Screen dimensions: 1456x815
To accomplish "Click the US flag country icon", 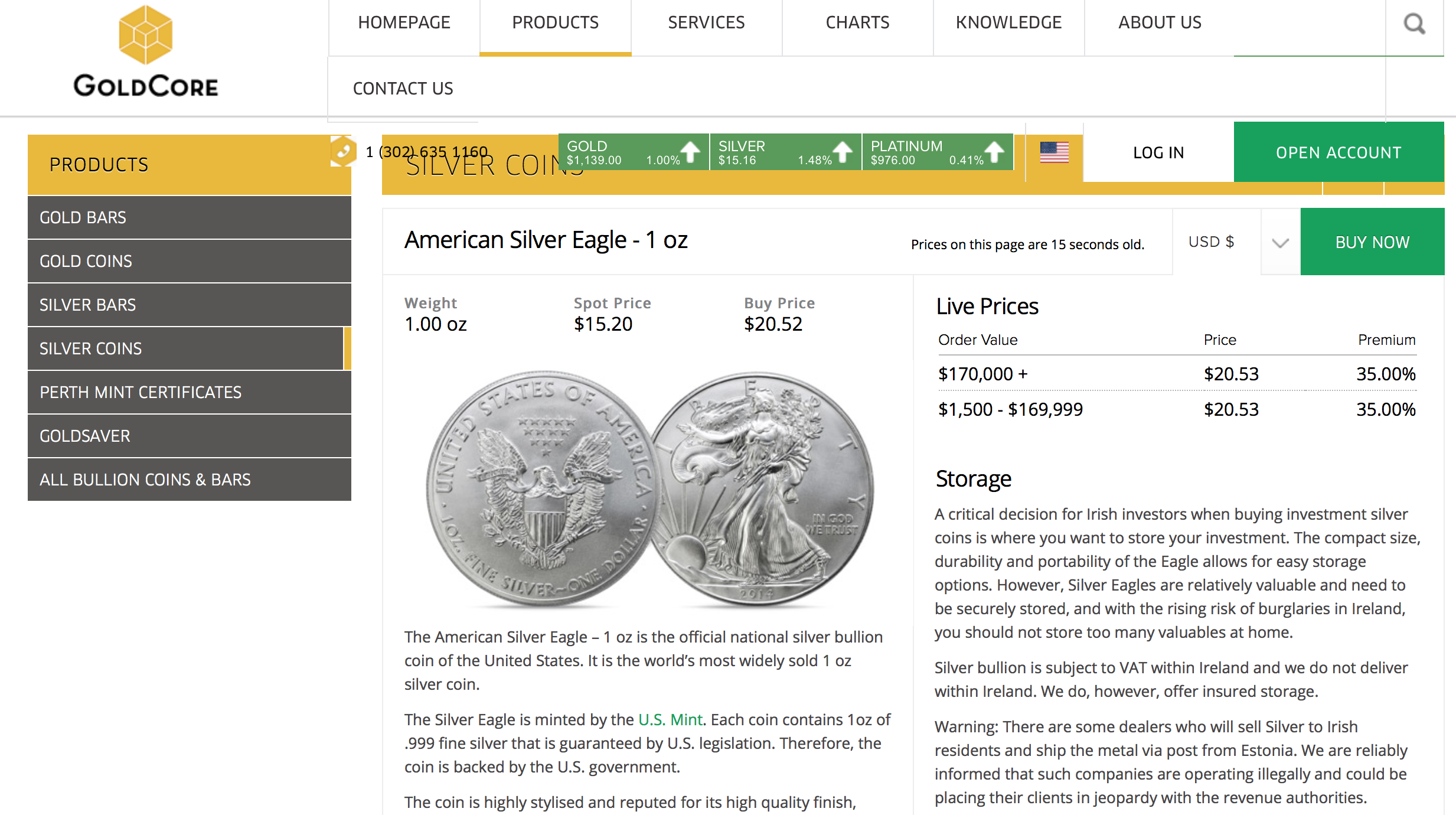I will [1054, 152].
